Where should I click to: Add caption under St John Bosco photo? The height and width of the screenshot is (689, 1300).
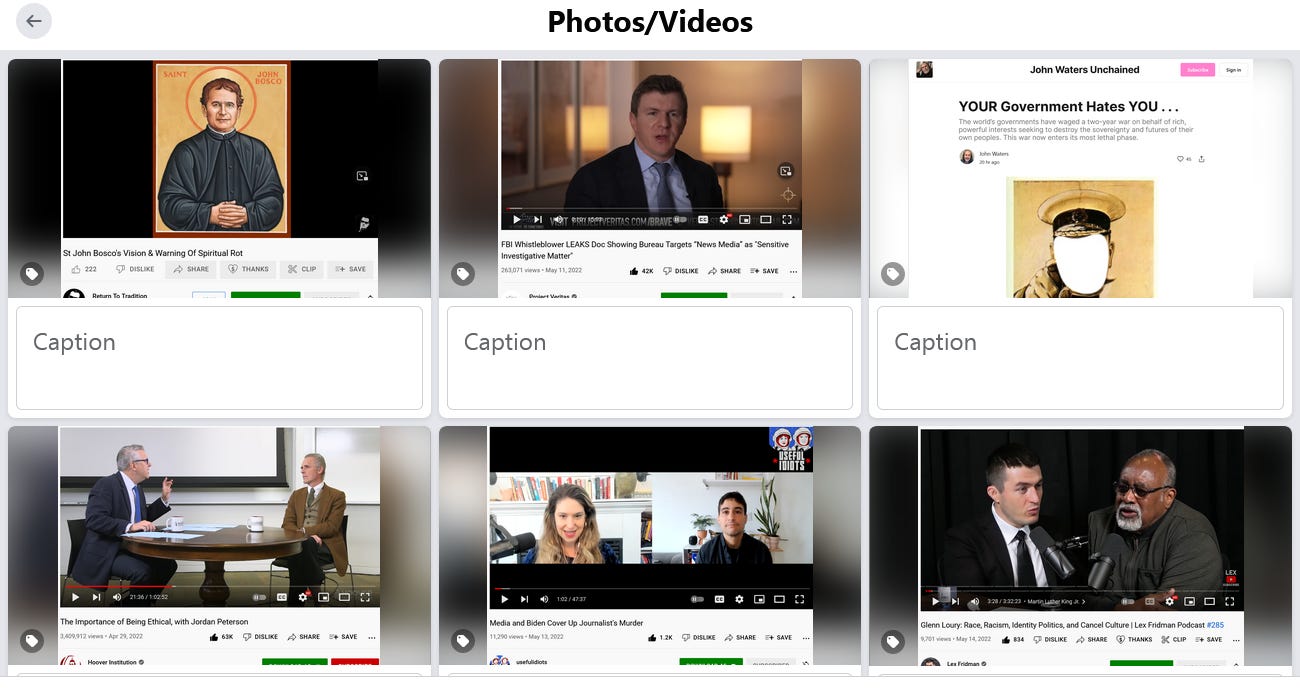click(219, 358)
